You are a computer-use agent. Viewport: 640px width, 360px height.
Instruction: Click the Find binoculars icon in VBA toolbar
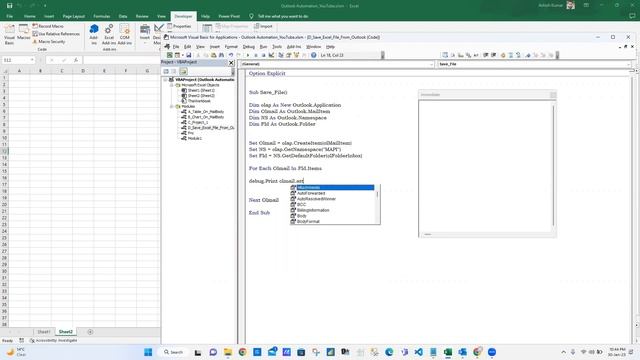coord(221,55)
